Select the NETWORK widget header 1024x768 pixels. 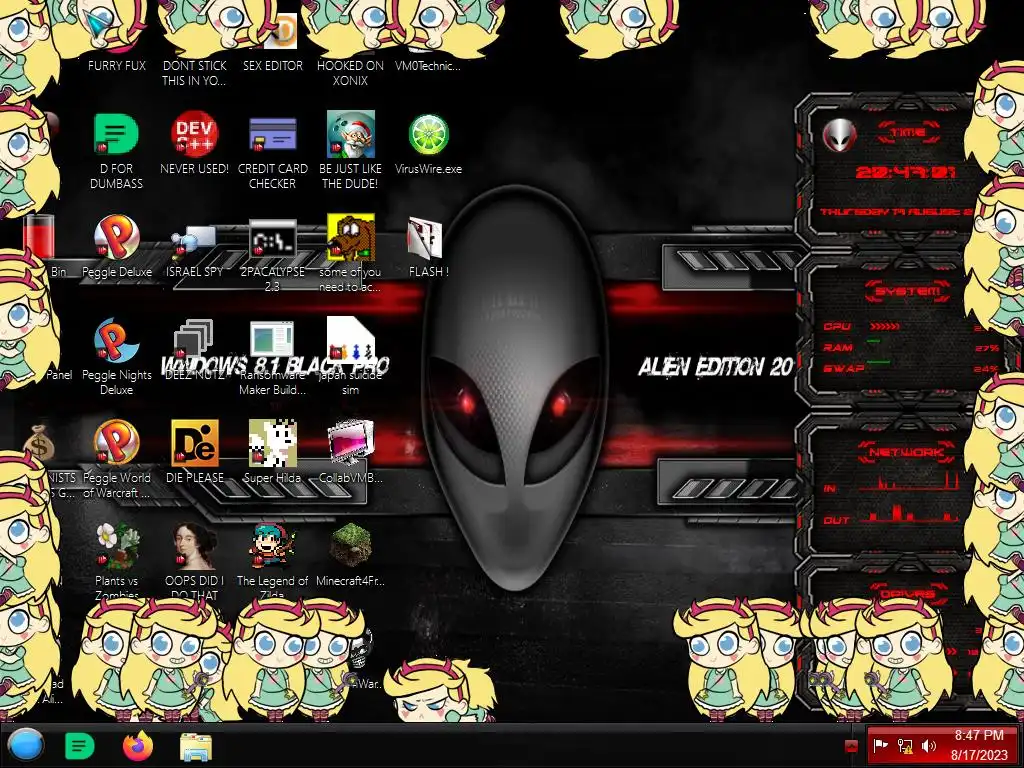coord(906,452)
